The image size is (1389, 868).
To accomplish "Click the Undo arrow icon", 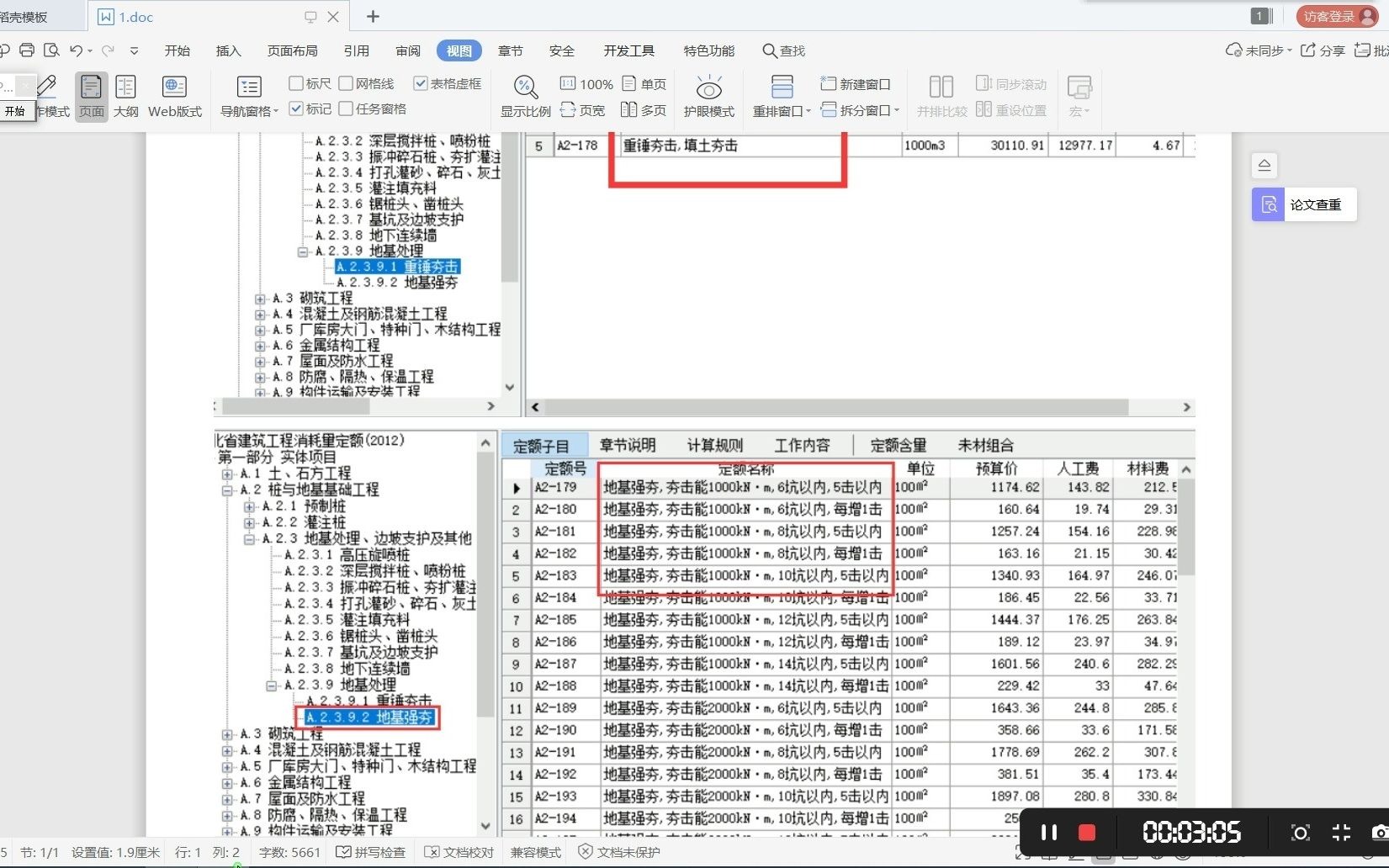I will (77, 50).
